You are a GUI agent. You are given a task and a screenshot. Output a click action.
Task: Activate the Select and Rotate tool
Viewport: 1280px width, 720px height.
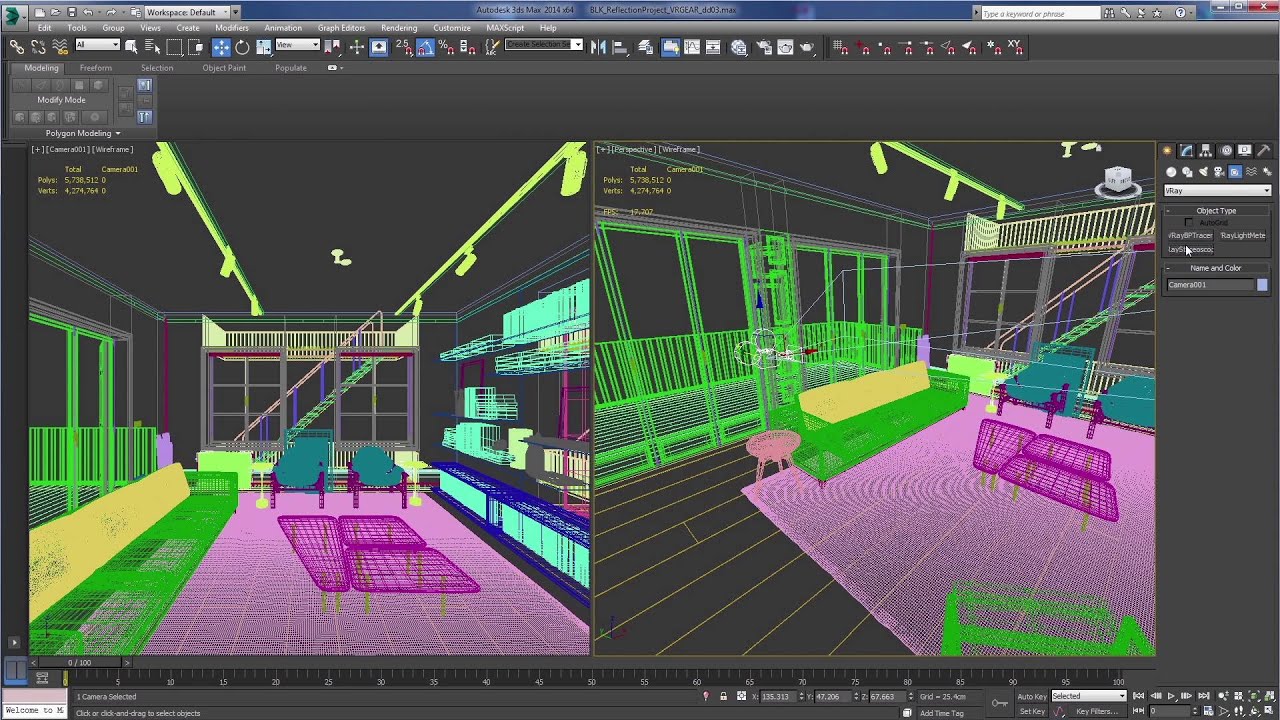(x=242, y=47)
